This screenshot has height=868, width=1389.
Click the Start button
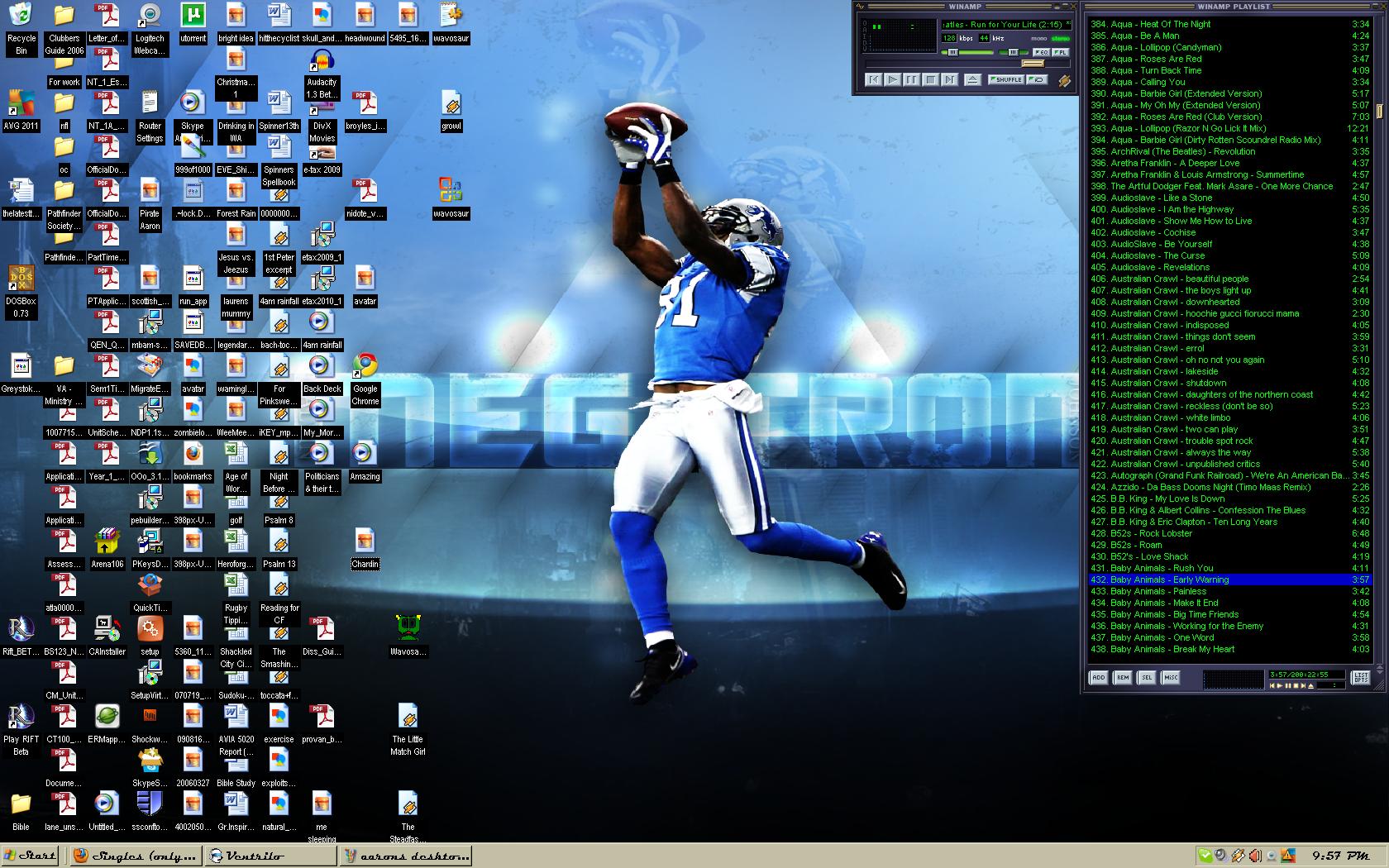(x=30, y=856)
